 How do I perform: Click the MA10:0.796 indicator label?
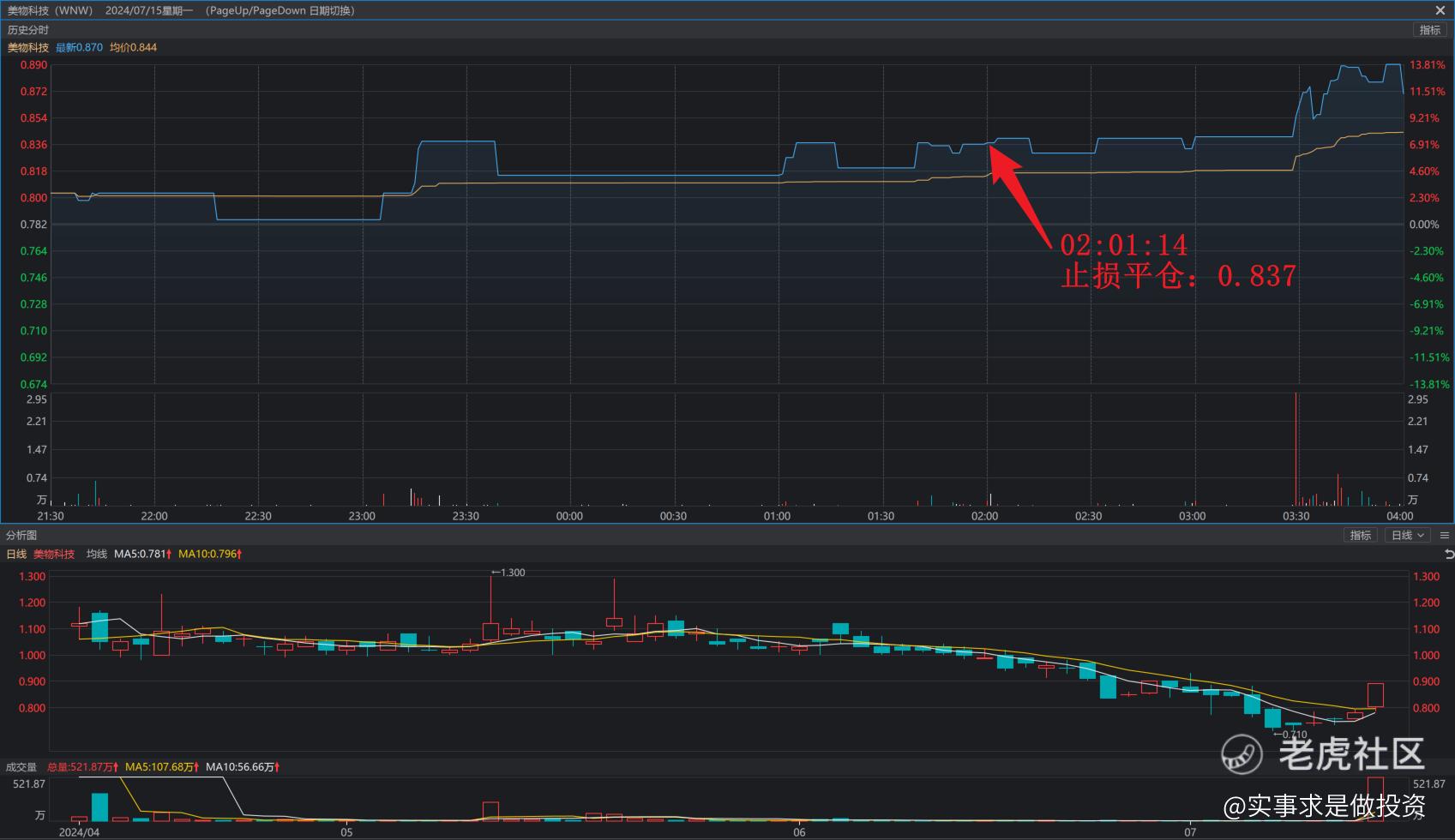click(x=210, y=554)
